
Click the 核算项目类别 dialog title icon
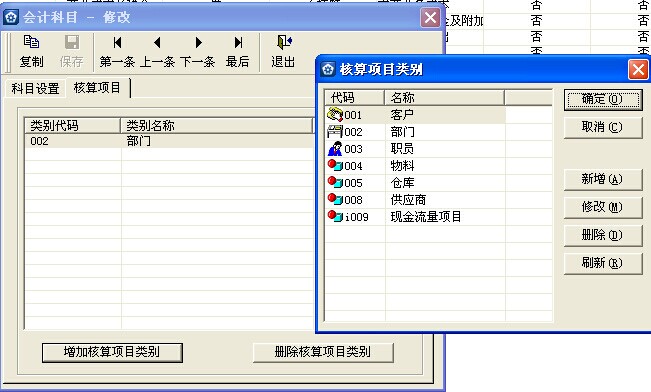coord(328,69)
